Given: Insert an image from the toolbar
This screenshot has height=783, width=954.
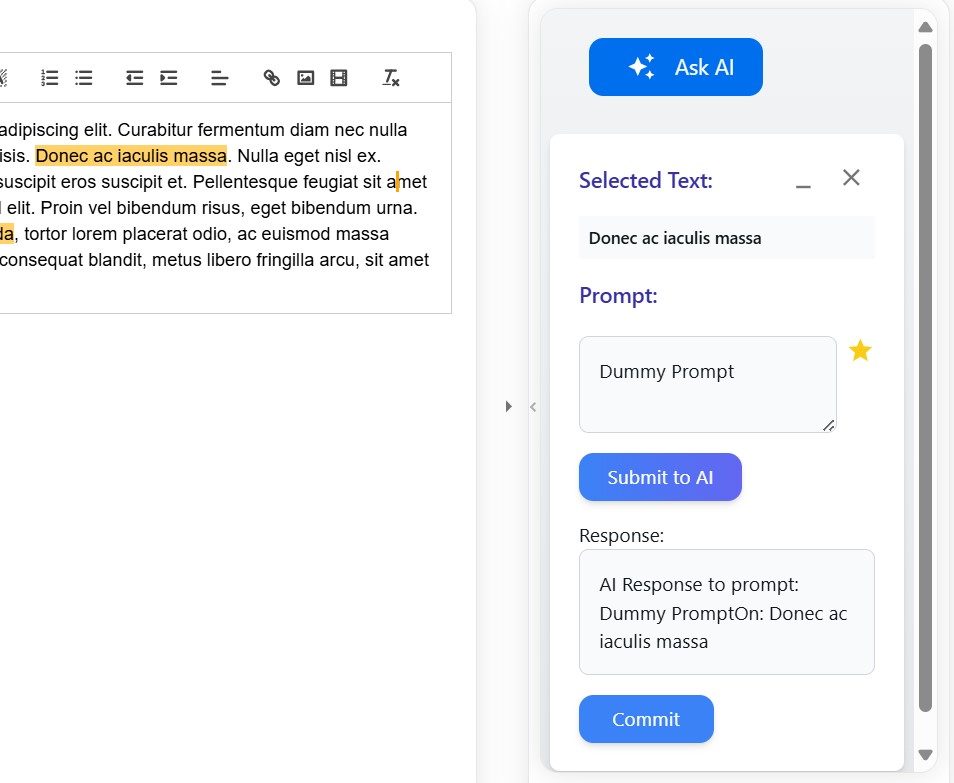Looking at the screenshot, I should (305, 78).
